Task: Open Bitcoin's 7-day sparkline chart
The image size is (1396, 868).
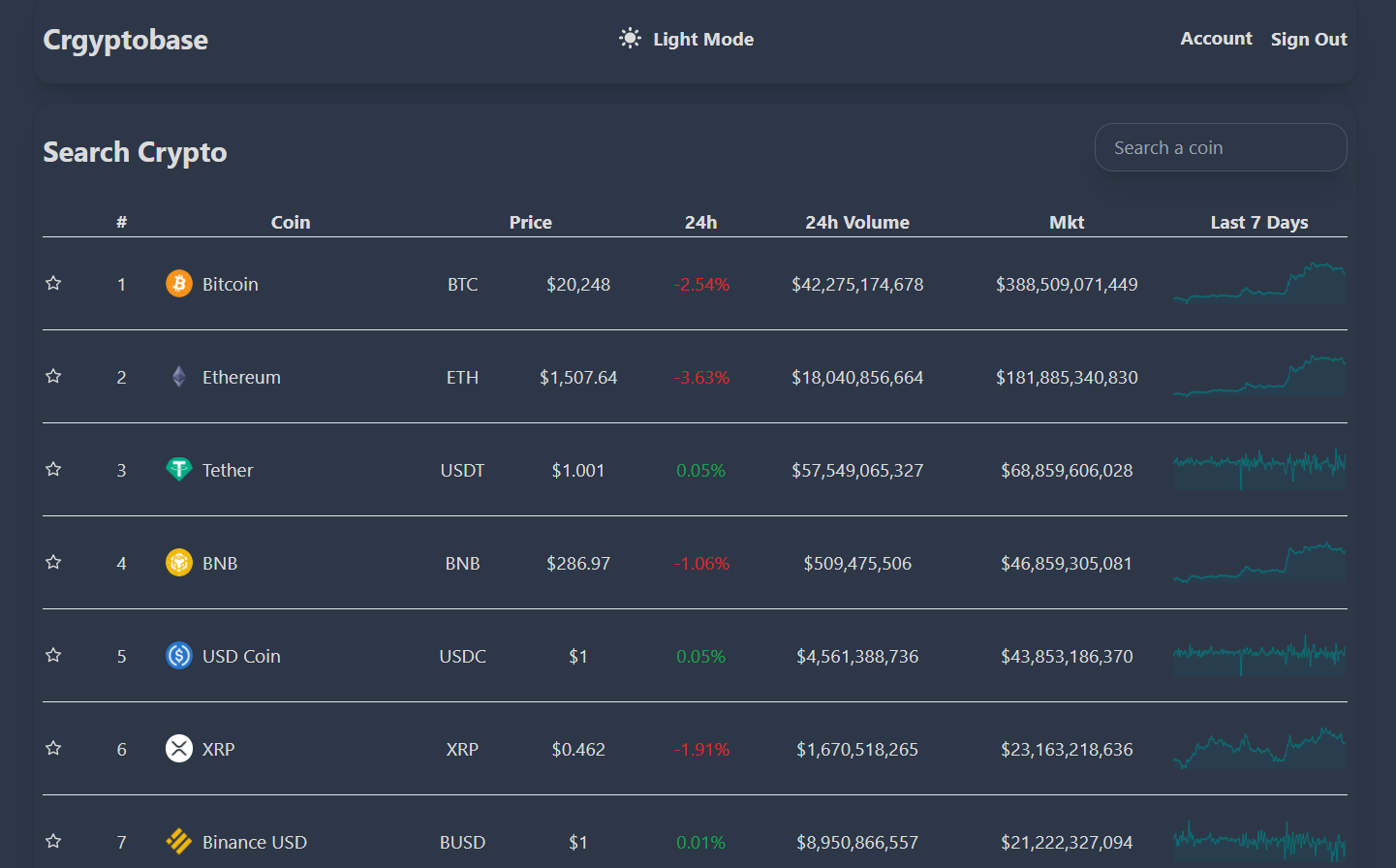Action: 1259,283
